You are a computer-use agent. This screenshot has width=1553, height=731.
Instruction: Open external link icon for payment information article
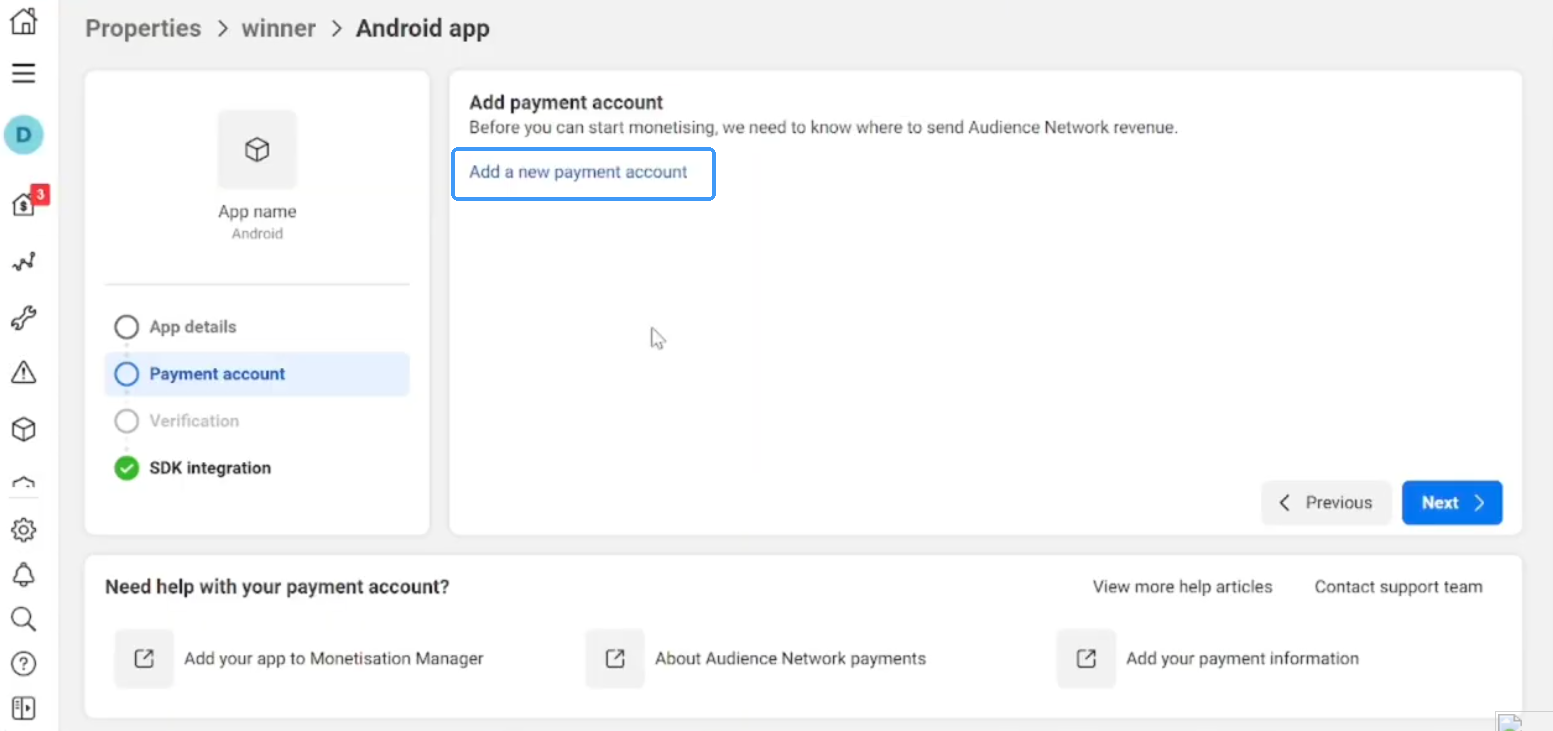1086,658
